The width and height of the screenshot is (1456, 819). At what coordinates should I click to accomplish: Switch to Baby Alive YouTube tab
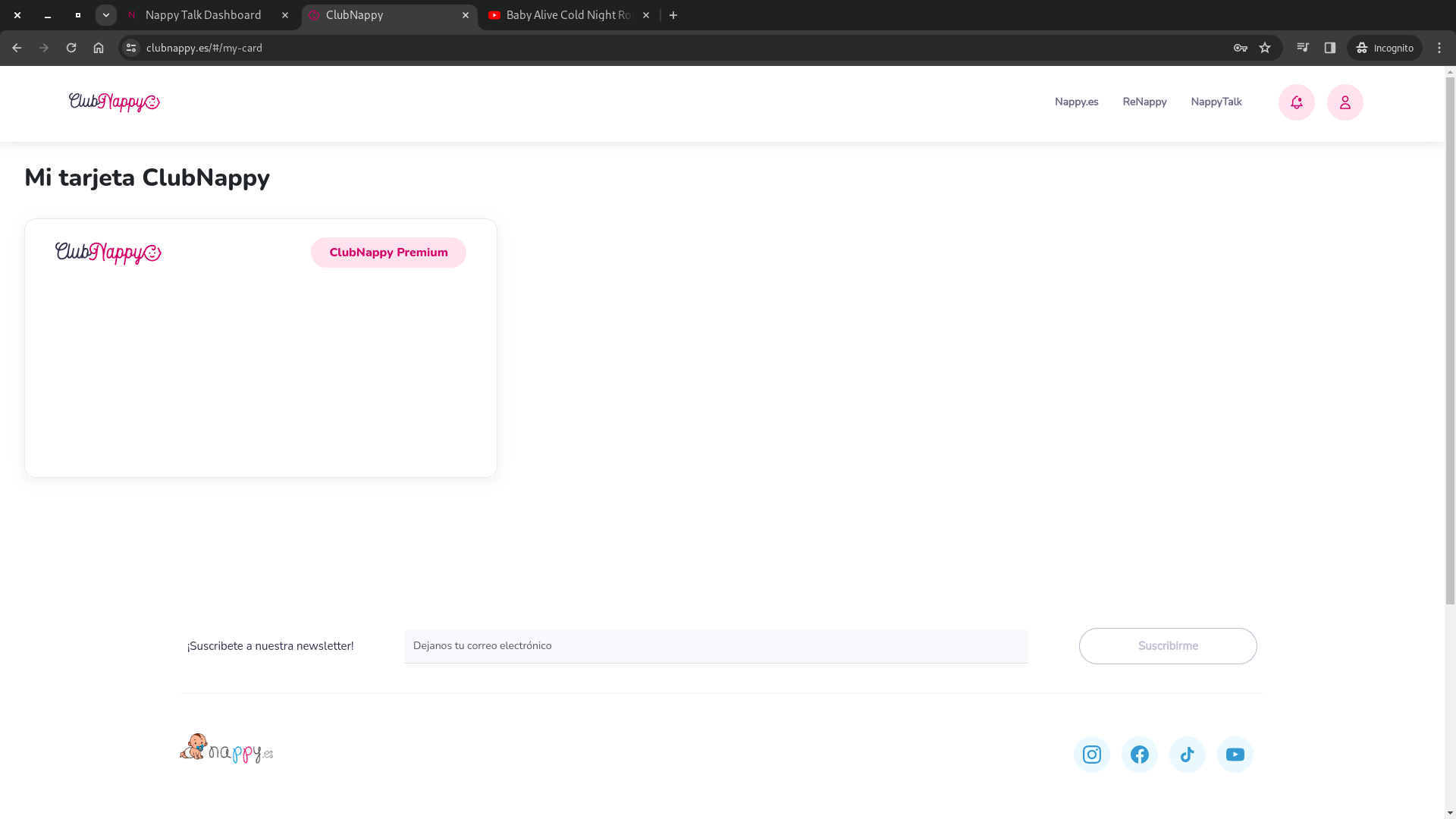567,15
